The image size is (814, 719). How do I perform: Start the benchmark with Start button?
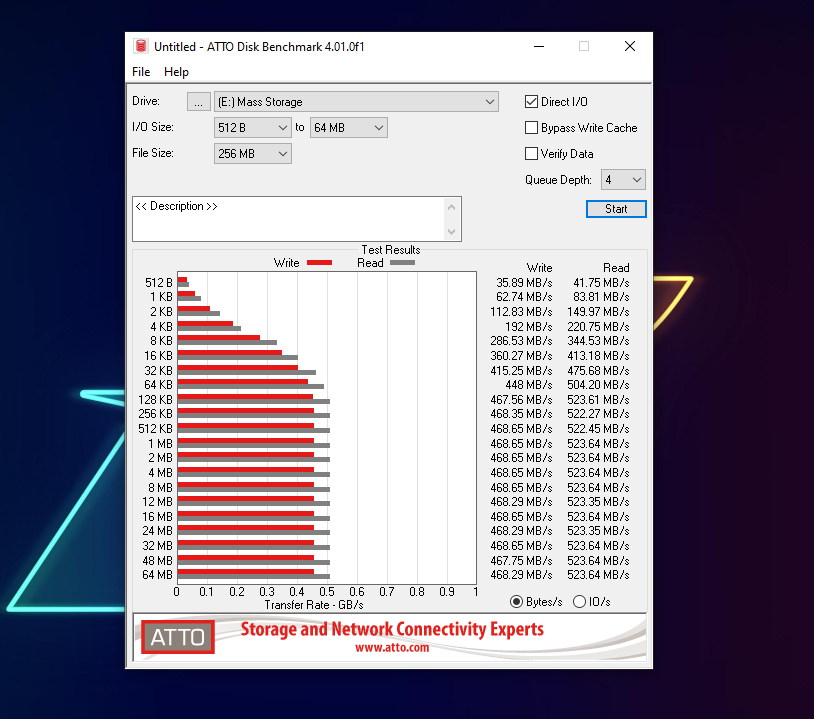(616, 209)
